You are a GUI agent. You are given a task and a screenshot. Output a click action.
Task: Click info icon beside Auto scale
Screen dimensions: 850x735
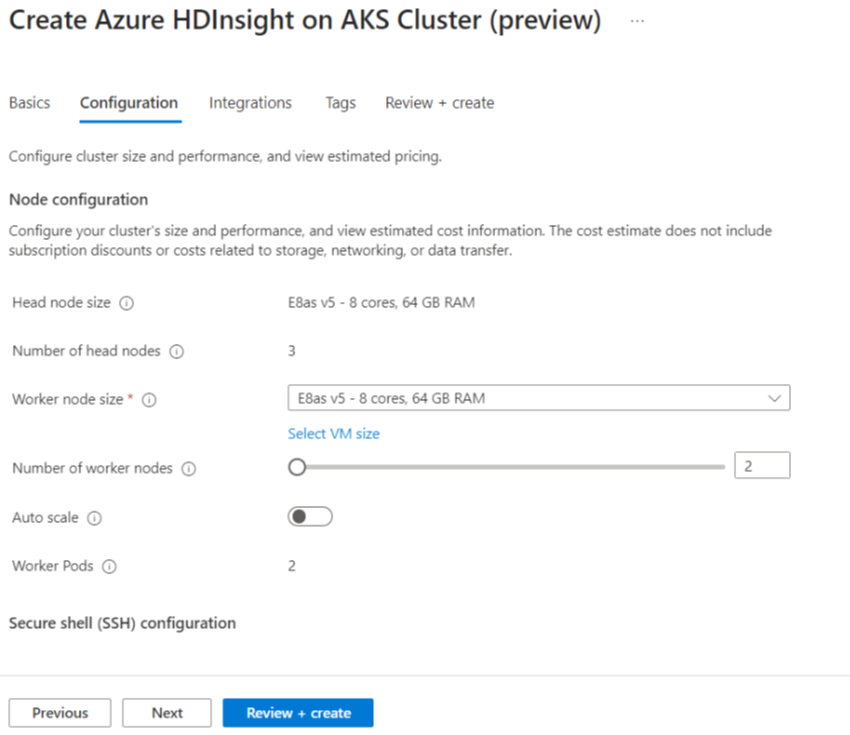point(95,518)
